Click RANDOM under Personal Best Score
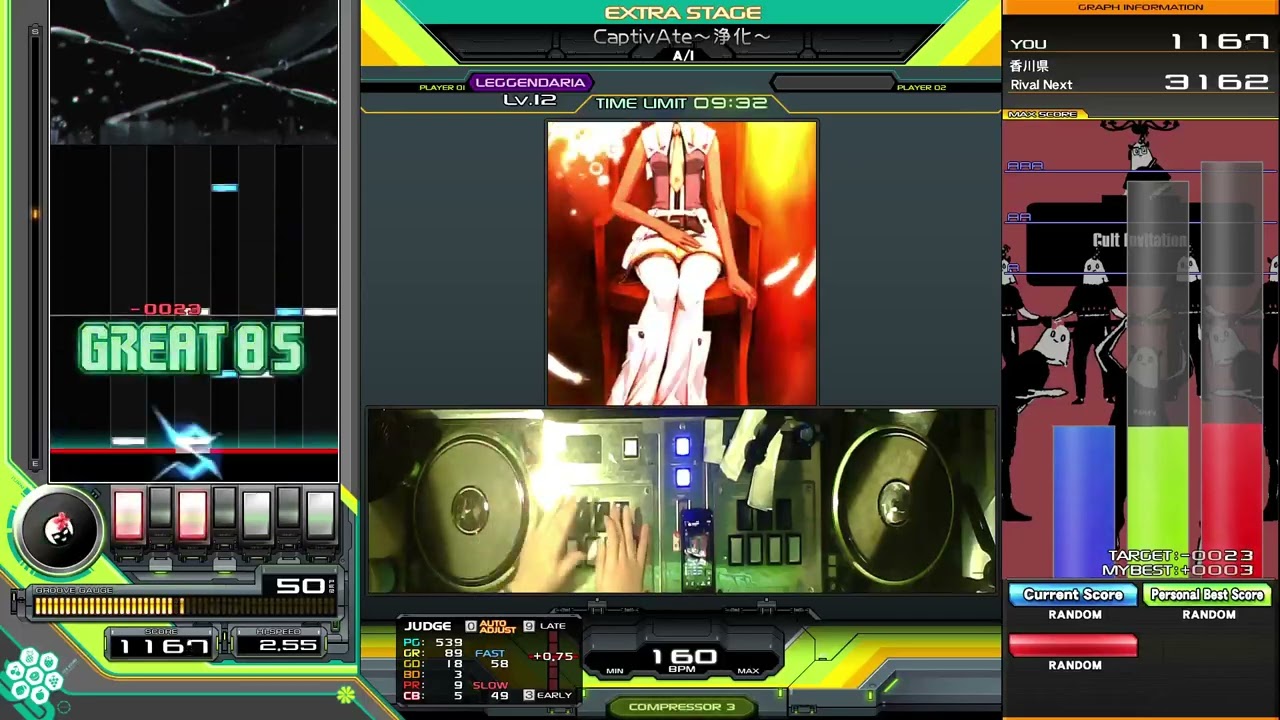This screenshot has width=1280, height=720. 1209,615
